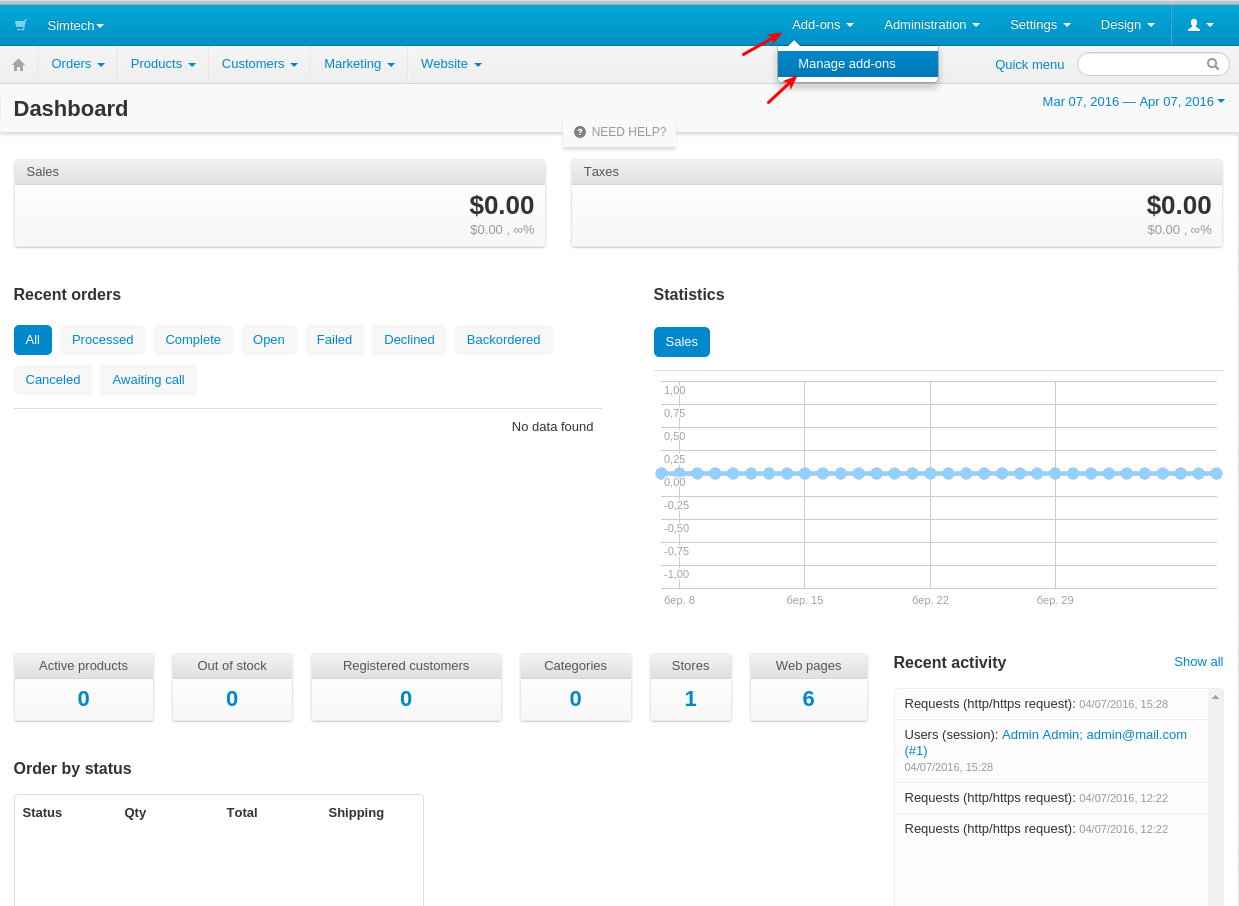Filter recent orders by Declined
This screenshot has height=906, width=1239.
point(409,340)
